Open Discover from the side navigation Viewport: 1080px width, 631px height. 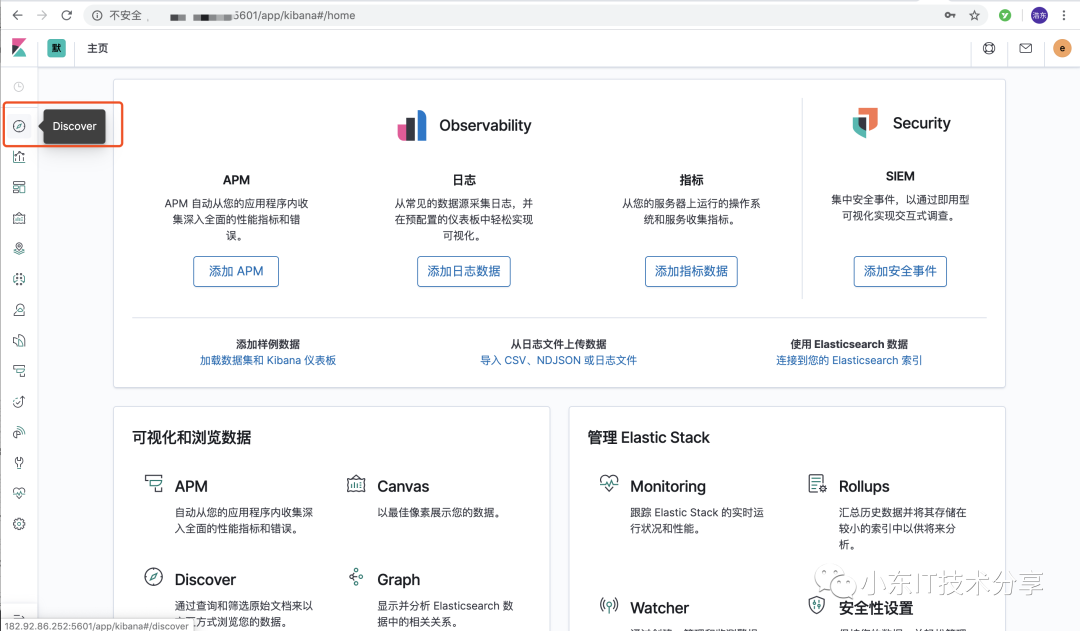19,126
